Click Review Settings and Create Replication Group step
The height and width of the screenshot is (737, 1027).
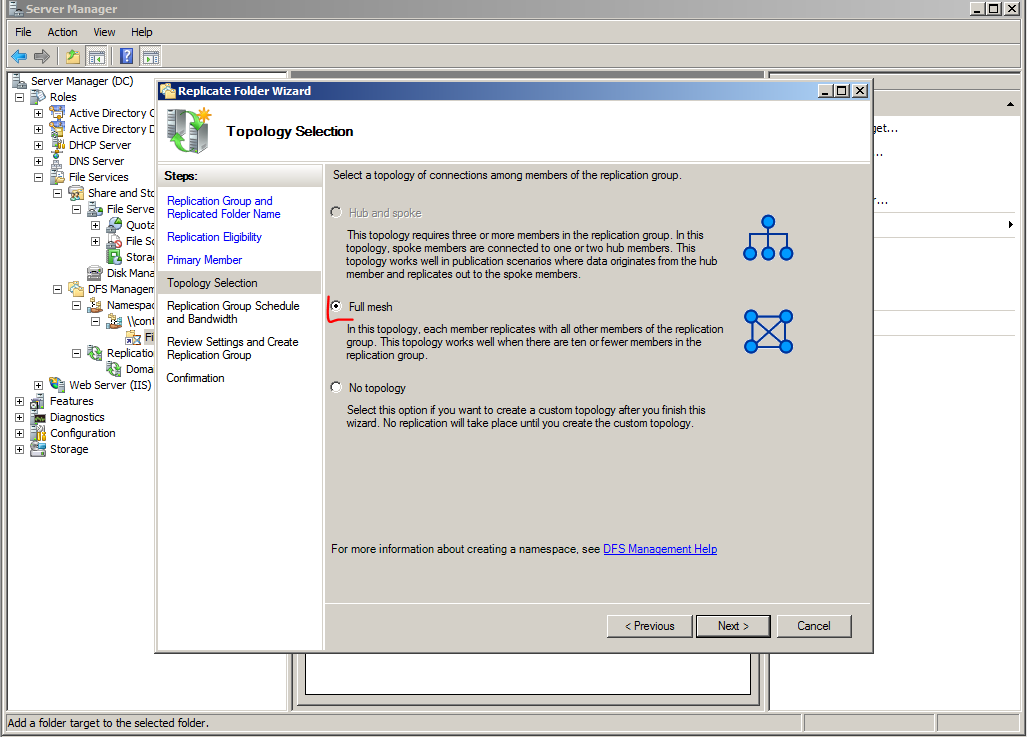pos(233,349)
